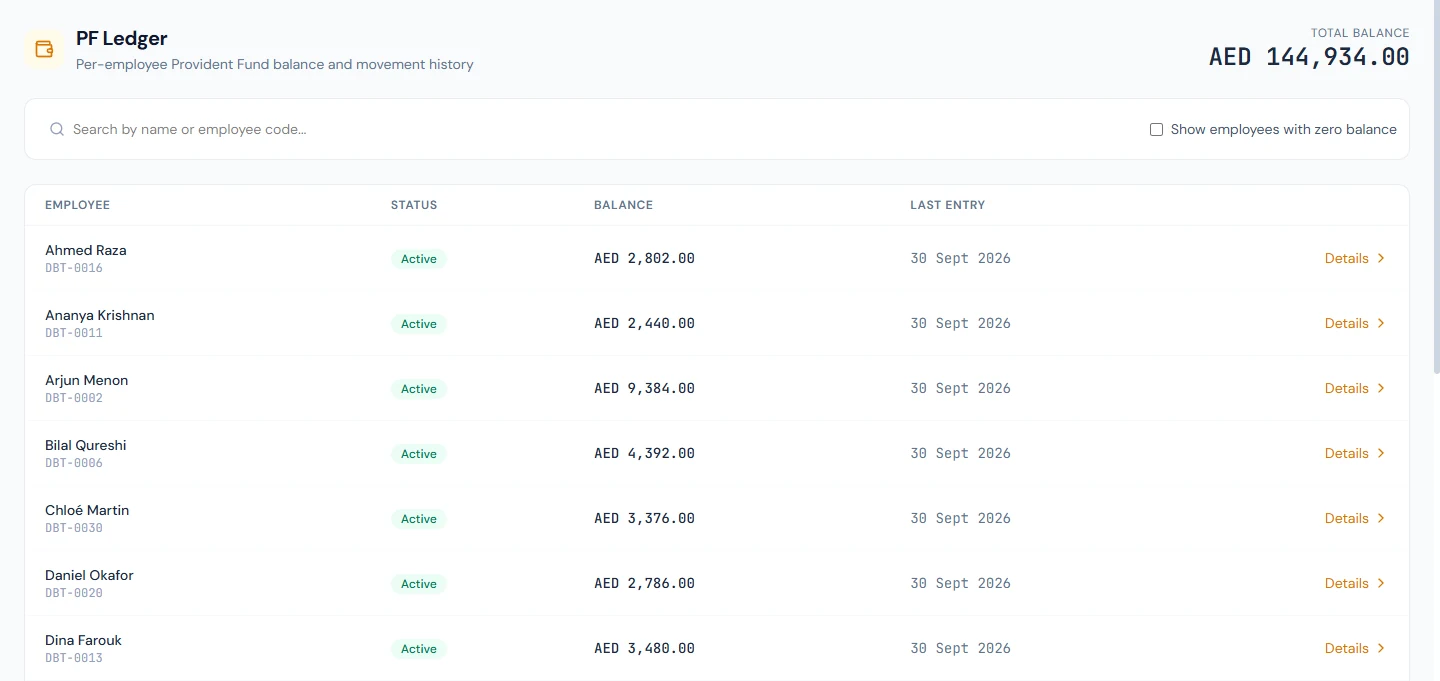Image resolution: width=1440 pixels, height=681 pixels.
Task: Enable Show employees with zero balance checkbox
Action: tap(1156, 129)
